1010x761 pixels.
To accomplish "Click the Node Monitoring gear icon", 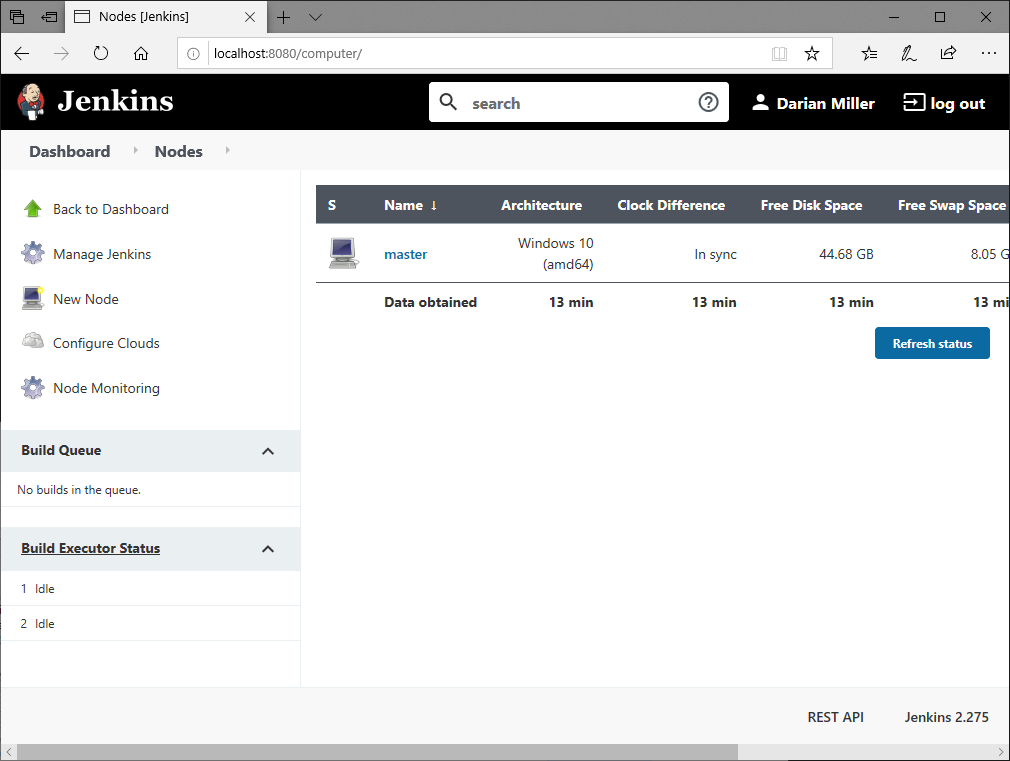I will point(32,387).
